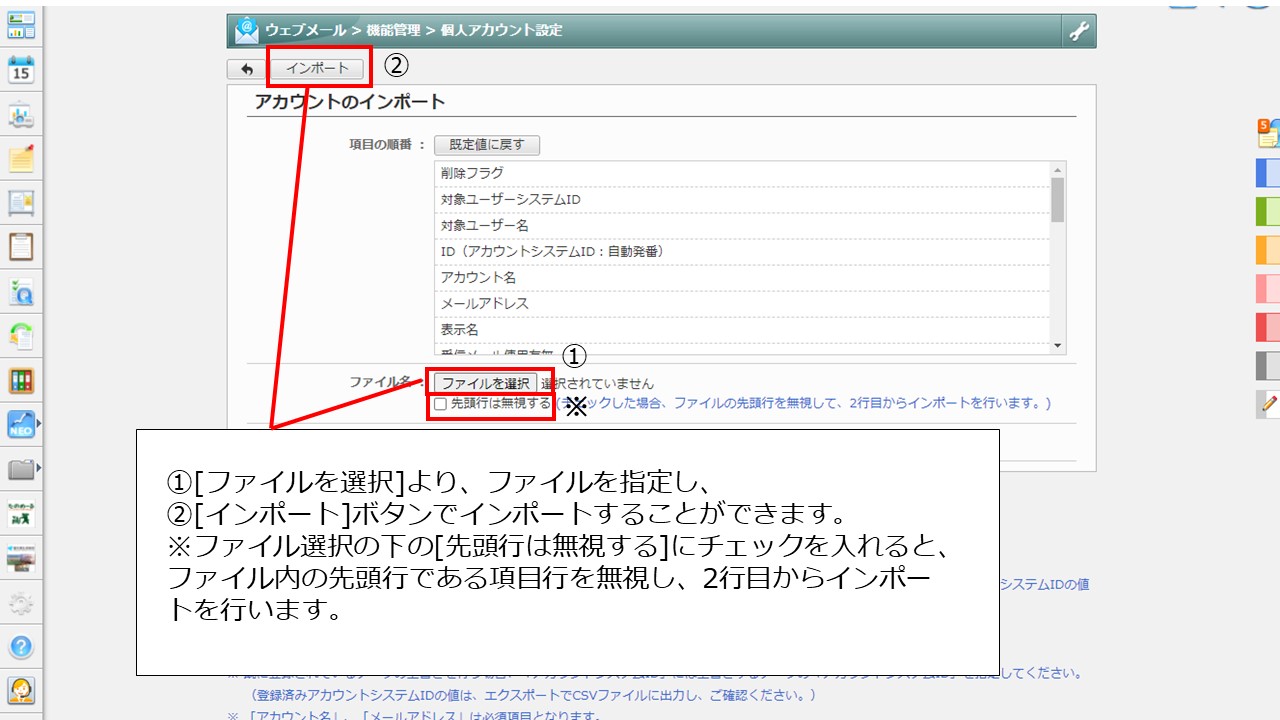This screenshot has width=1280, height=720.
Task: Select the green sticky color tab
Action: coord(1268,211)
